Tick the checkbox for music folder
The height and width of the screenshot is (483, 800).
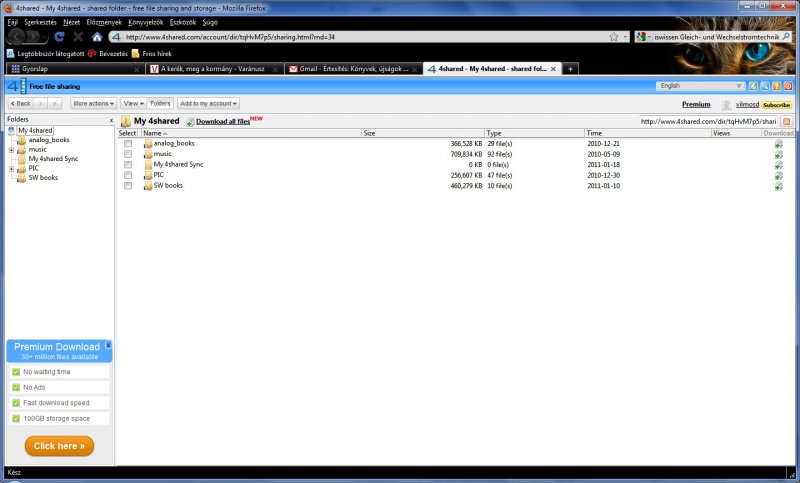(128, 154)
